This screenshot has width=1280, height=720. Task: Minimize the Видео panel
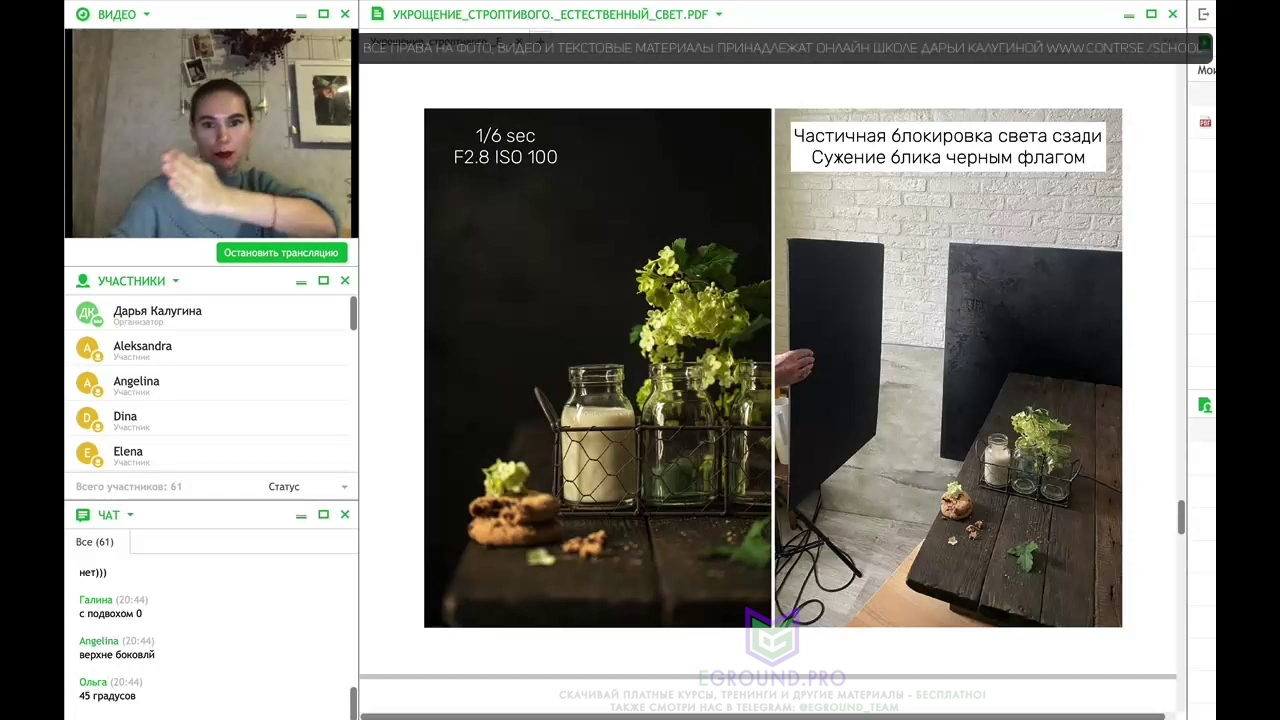(x=301, y=15)
